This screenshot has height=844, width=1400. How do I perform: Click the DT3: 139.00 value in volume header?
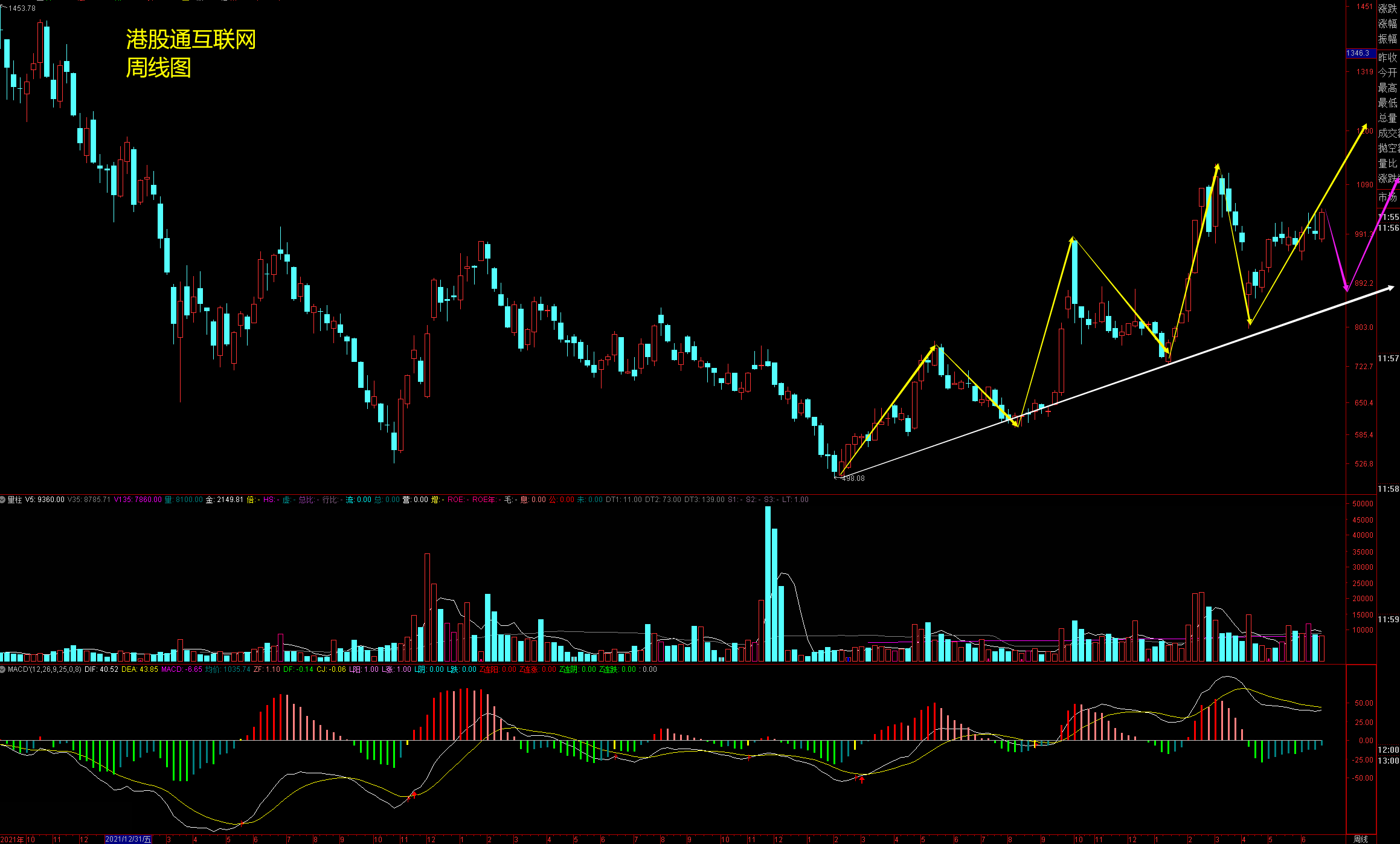(x=704, y=500)
